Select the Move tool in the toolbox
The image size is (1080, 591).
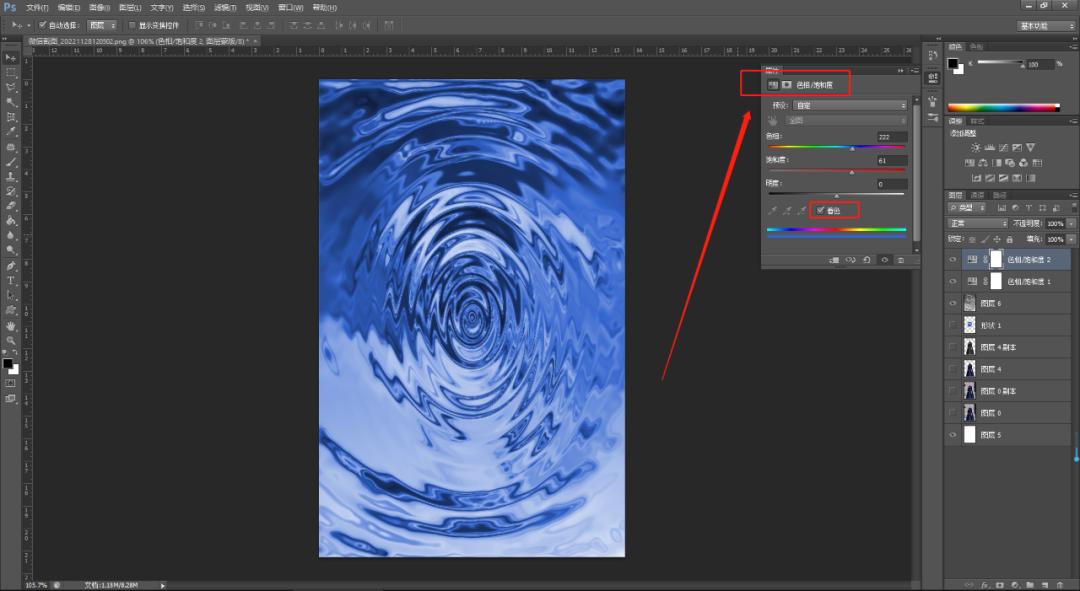click(11, 58)
